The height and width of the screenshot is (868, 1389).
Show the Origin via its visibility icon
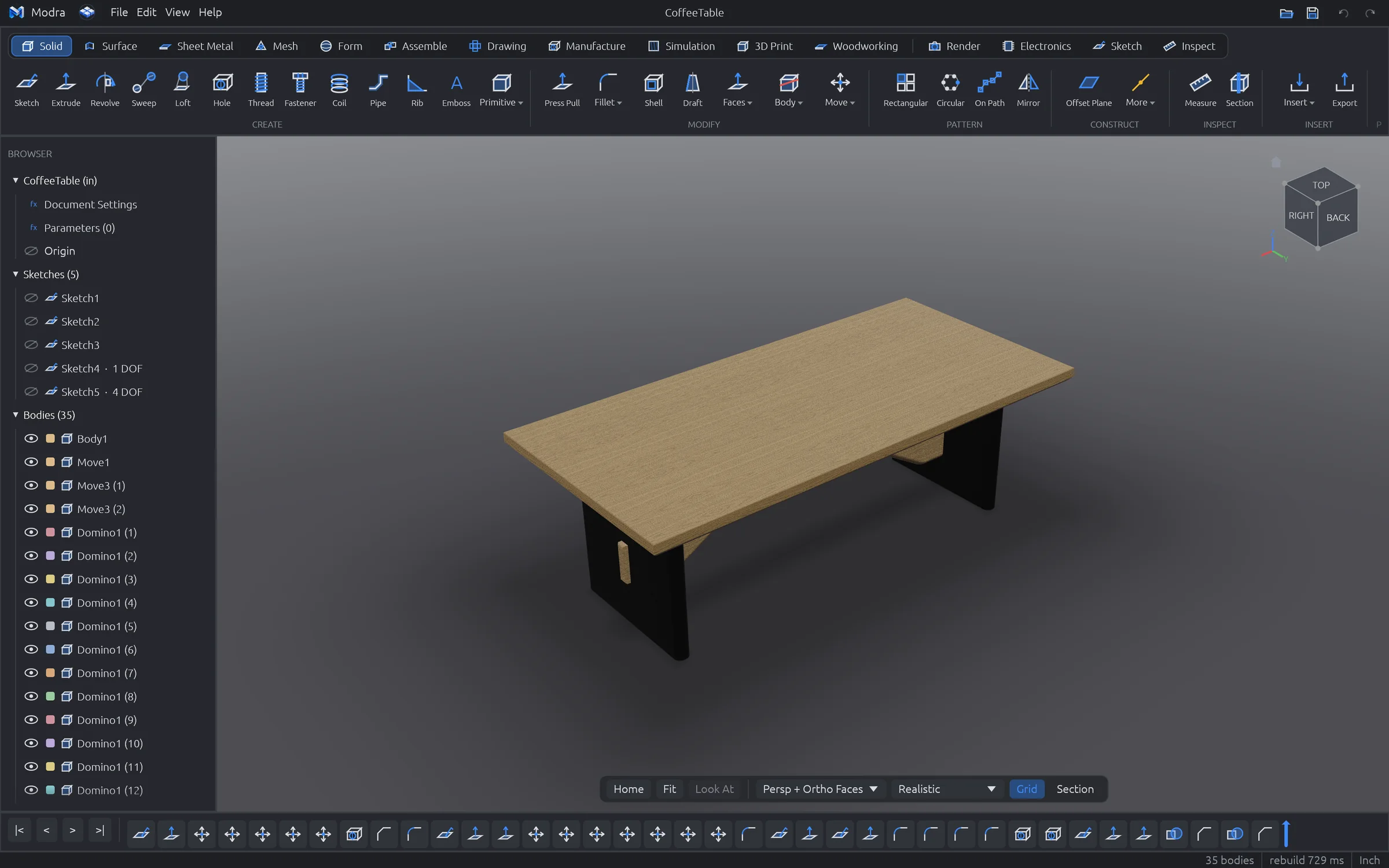(31, 251)
